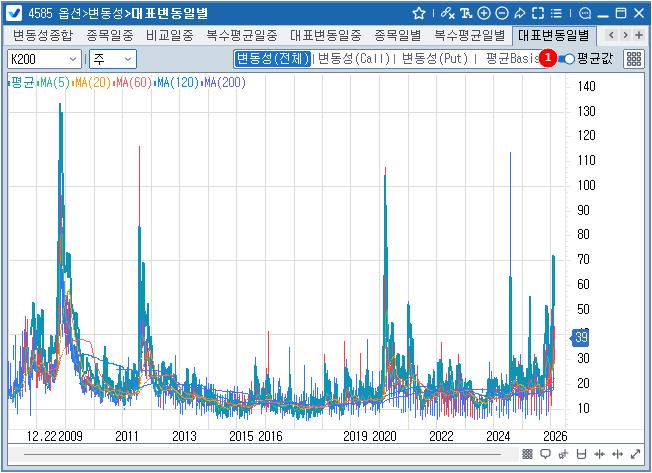652x473 pixels.
Task: Switch to the 변동성종합 tab
Action: 43,35
